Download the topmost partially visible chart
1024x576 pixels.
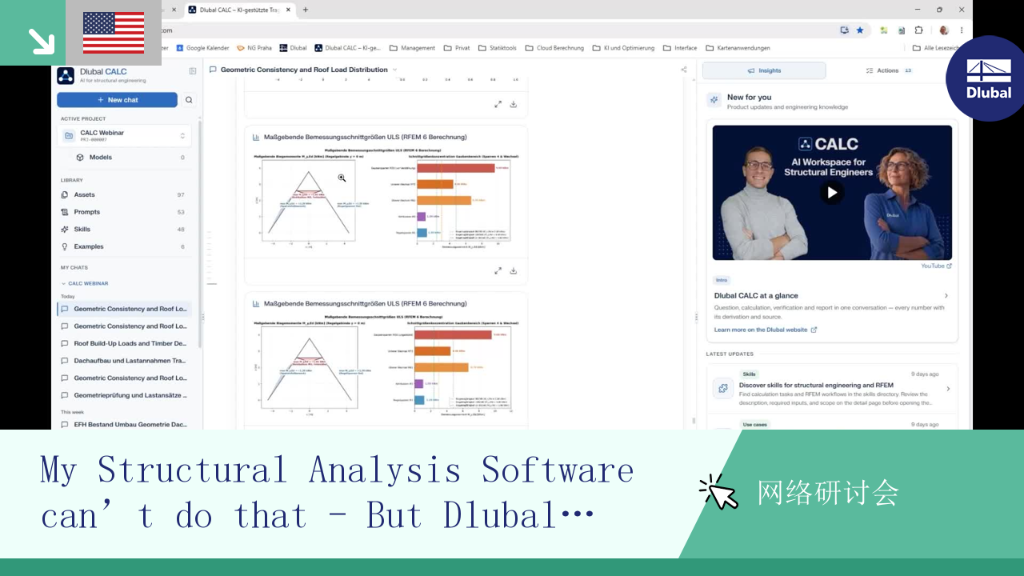pos(513,104)
